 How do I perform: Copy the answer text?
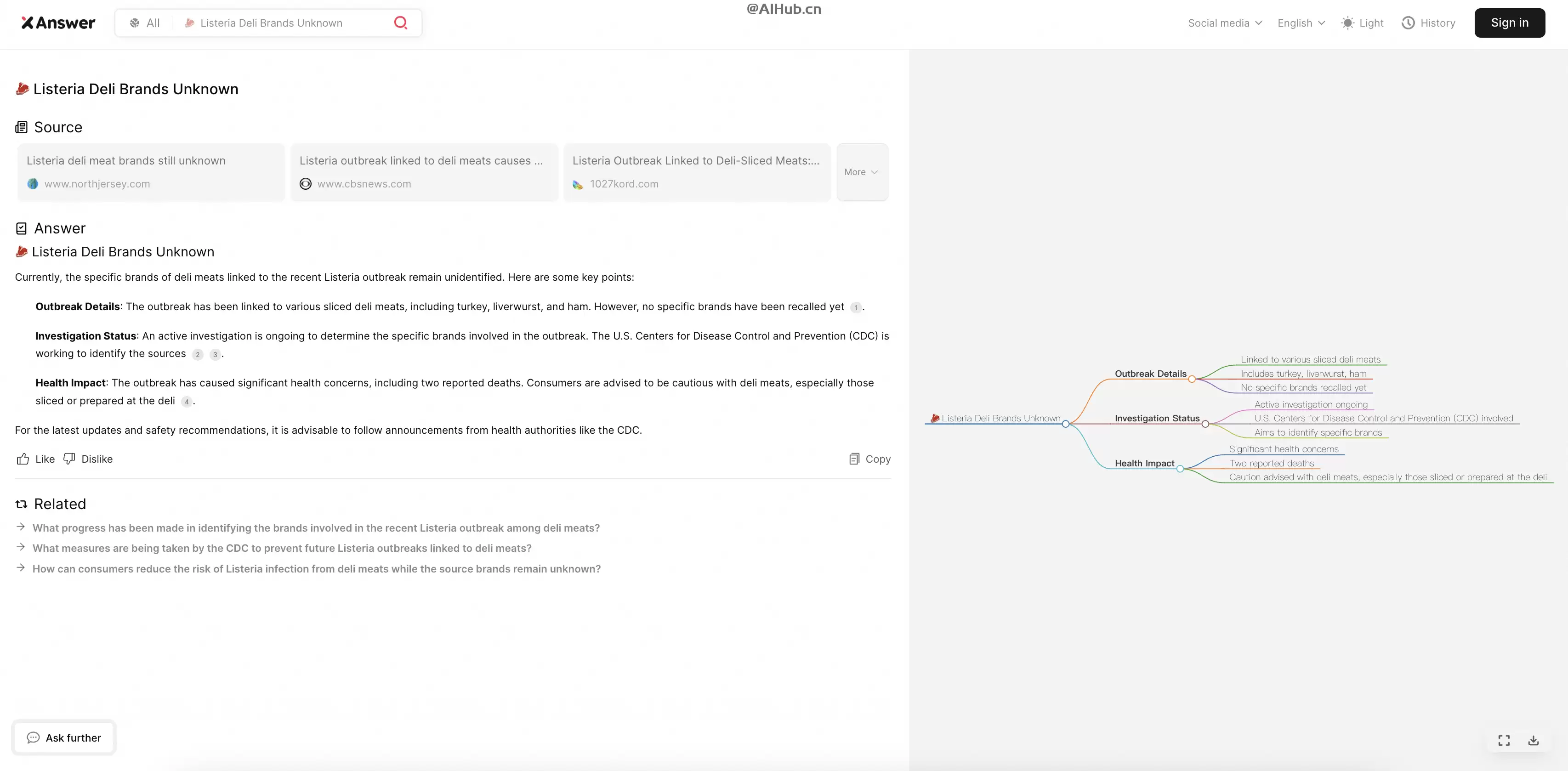point(870,459)
